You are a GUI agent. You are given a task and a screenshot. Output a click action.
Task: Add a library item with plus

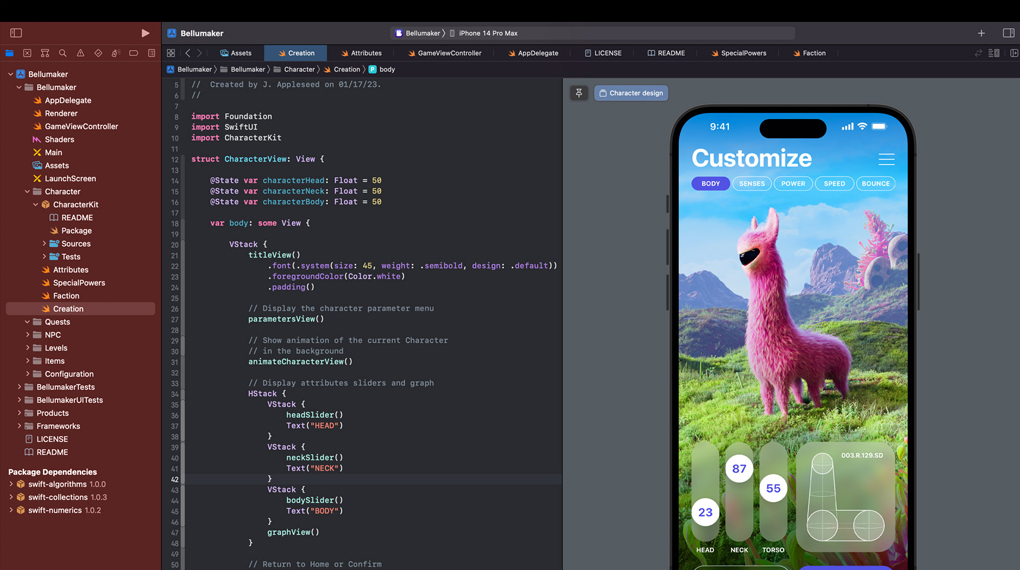pyautogui.click(x=981, y=33)
